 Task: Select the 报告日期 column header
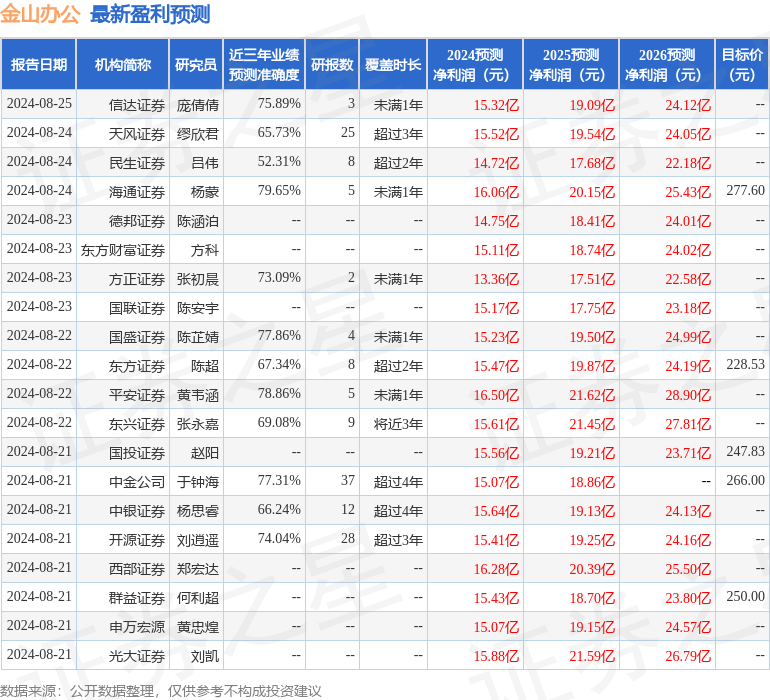point(39,64)
